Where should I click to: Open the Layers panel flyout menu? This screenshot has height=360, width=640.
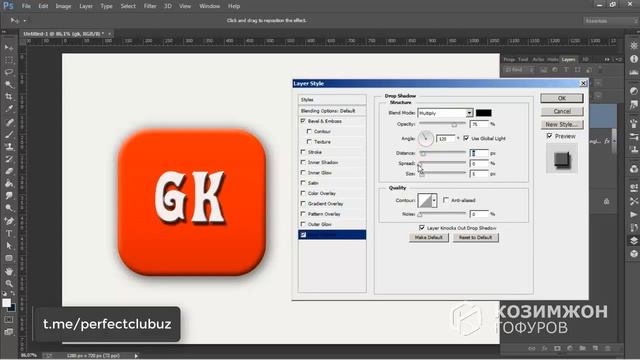coord(620,60)
